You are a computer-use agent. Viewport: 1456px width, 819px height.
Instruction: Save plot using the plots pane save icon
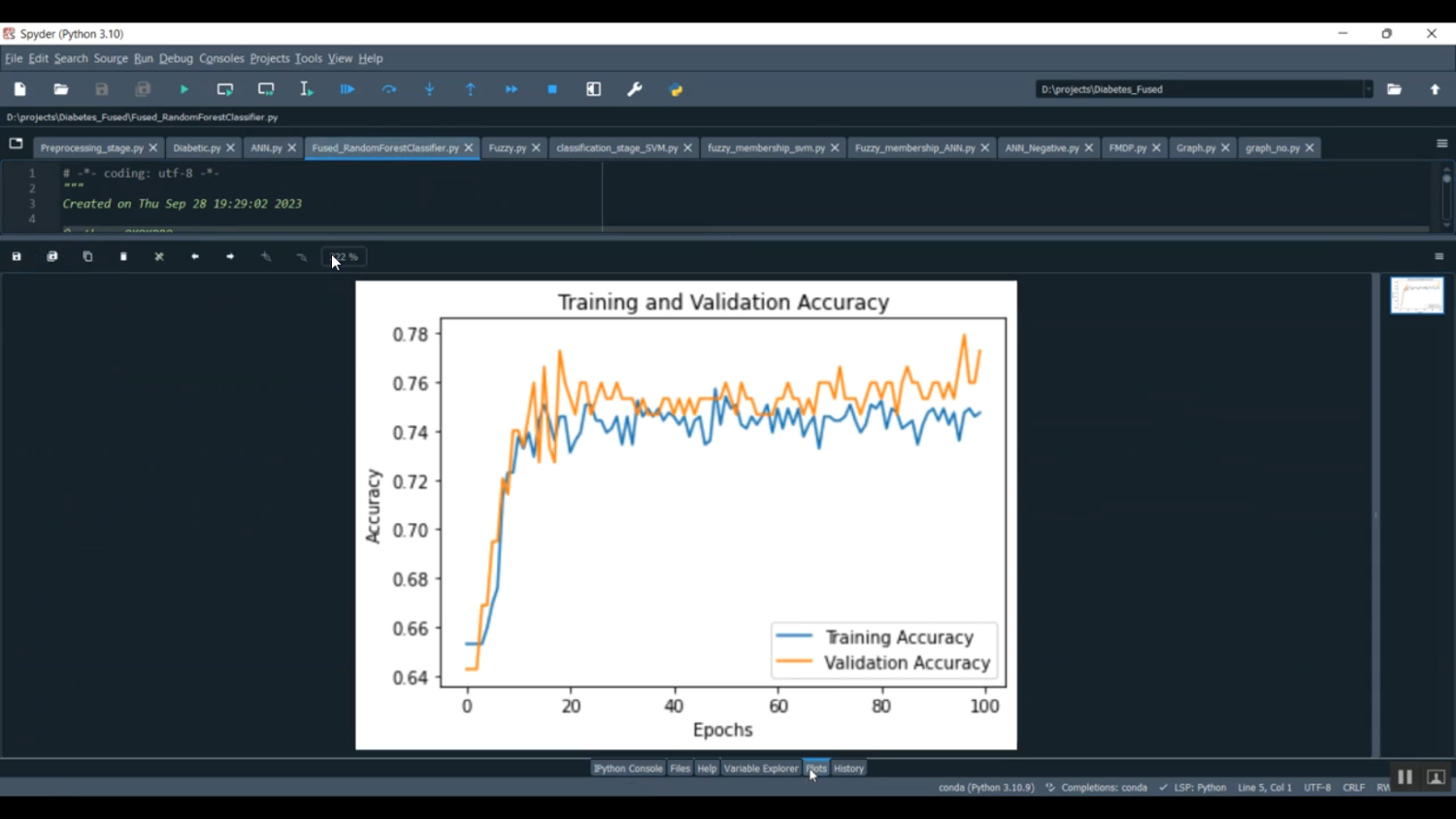pyautogui.click(x=17, y=257)
